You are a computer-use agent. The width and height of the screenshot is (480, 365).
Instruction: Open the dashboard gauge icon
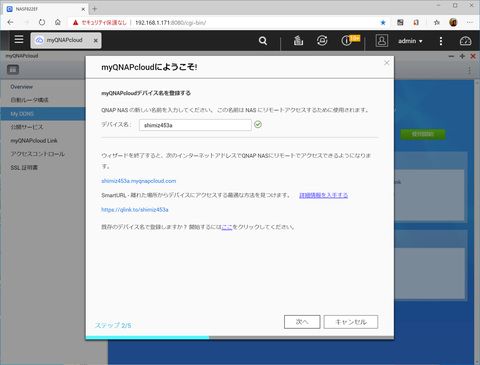pyautogui.click(x=465, y=41)
